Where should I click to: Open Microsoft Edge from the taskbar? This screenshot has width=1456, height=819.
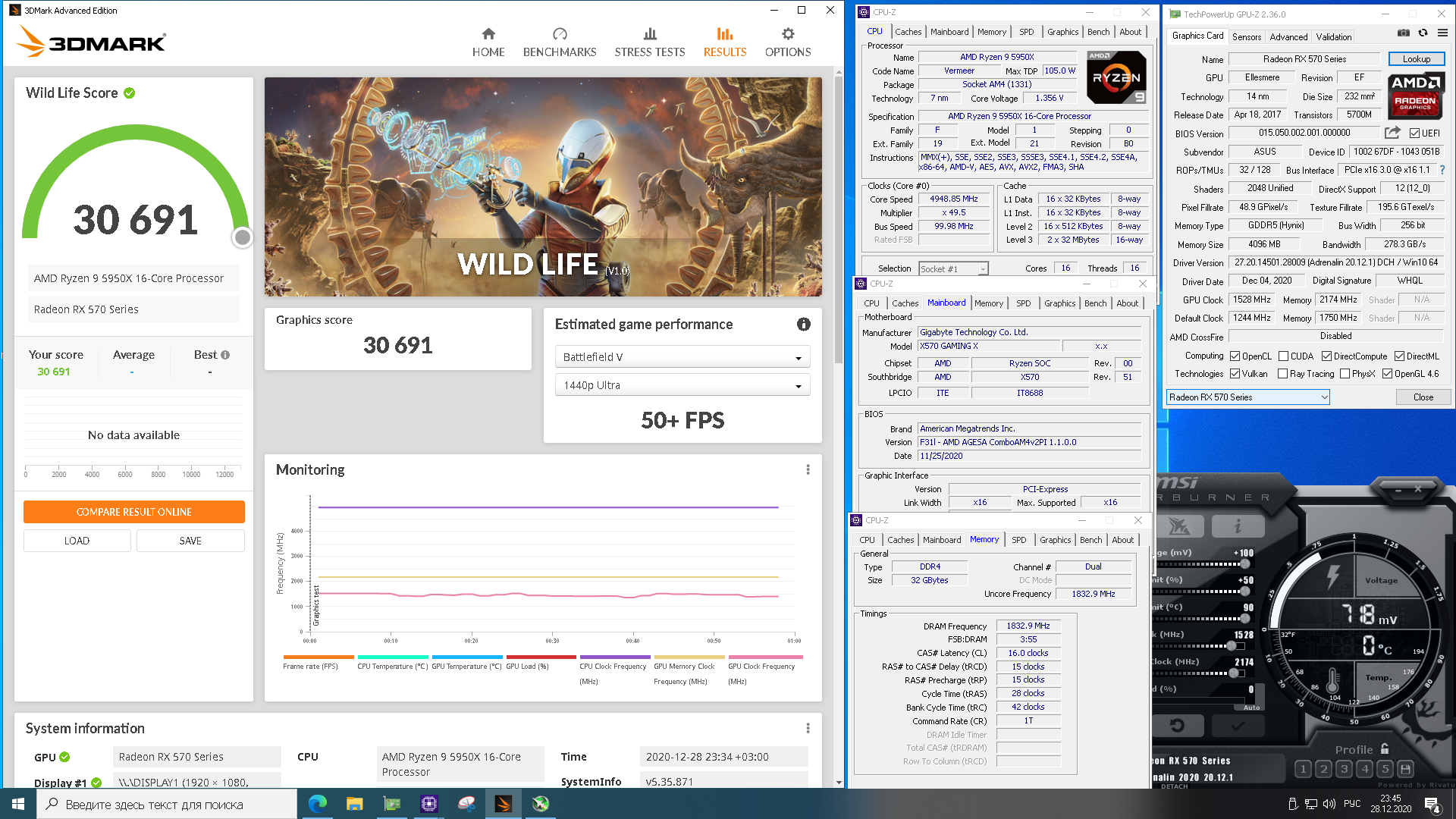click(x=317, y=804)
